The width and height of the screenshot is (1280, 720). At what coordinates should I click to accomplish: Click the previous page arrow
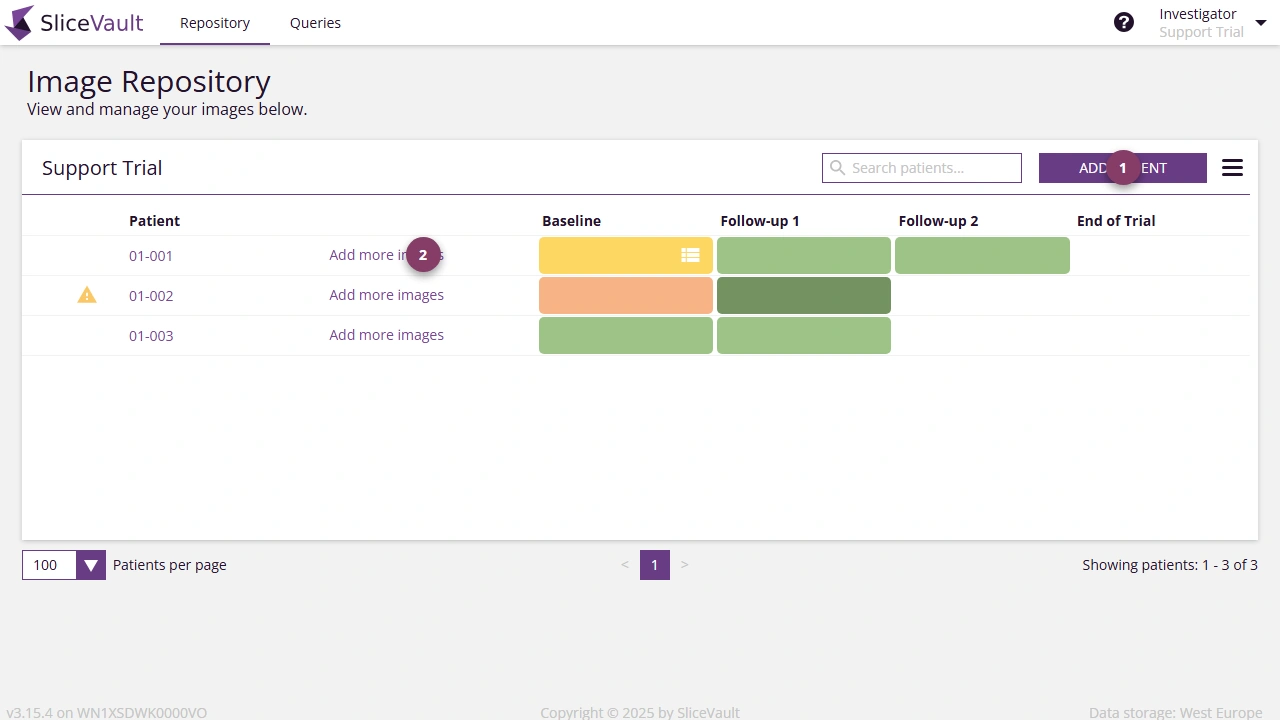pyautogui.click(x=625, y=564)
